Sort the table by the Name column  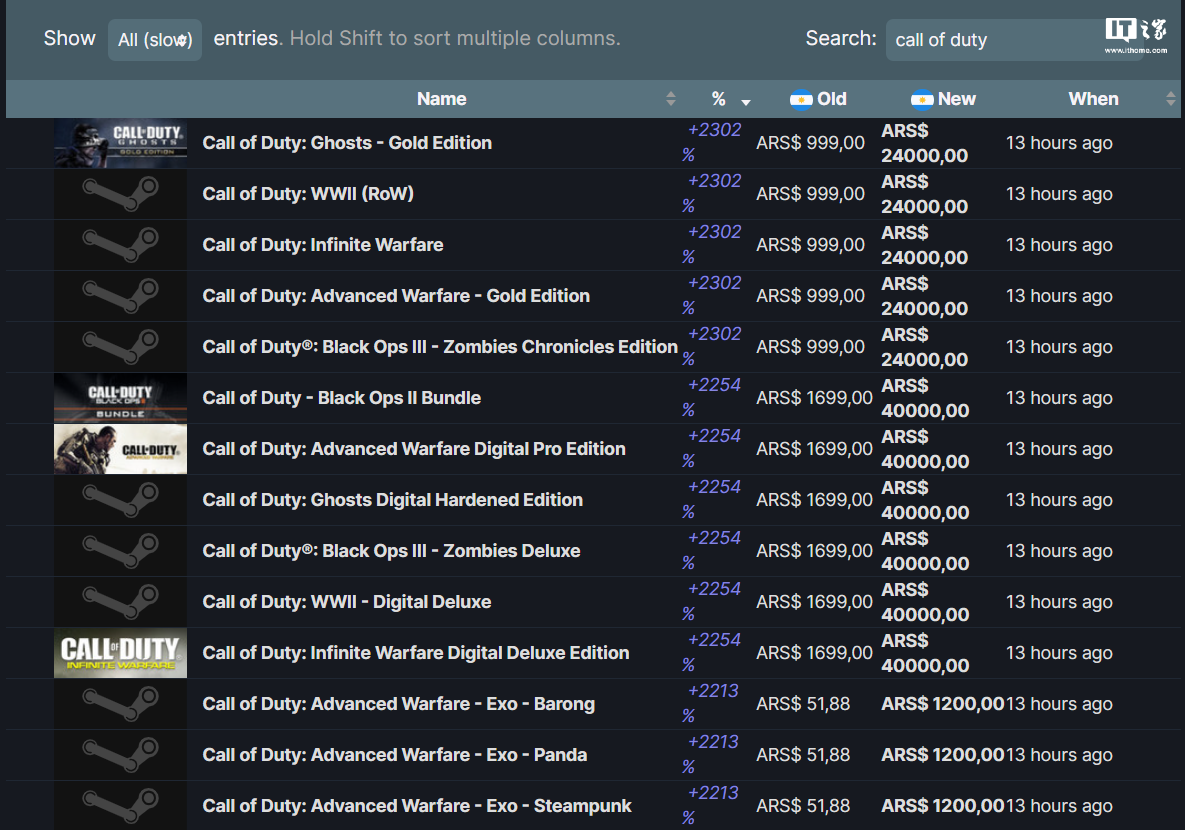(x=441, y=99)
